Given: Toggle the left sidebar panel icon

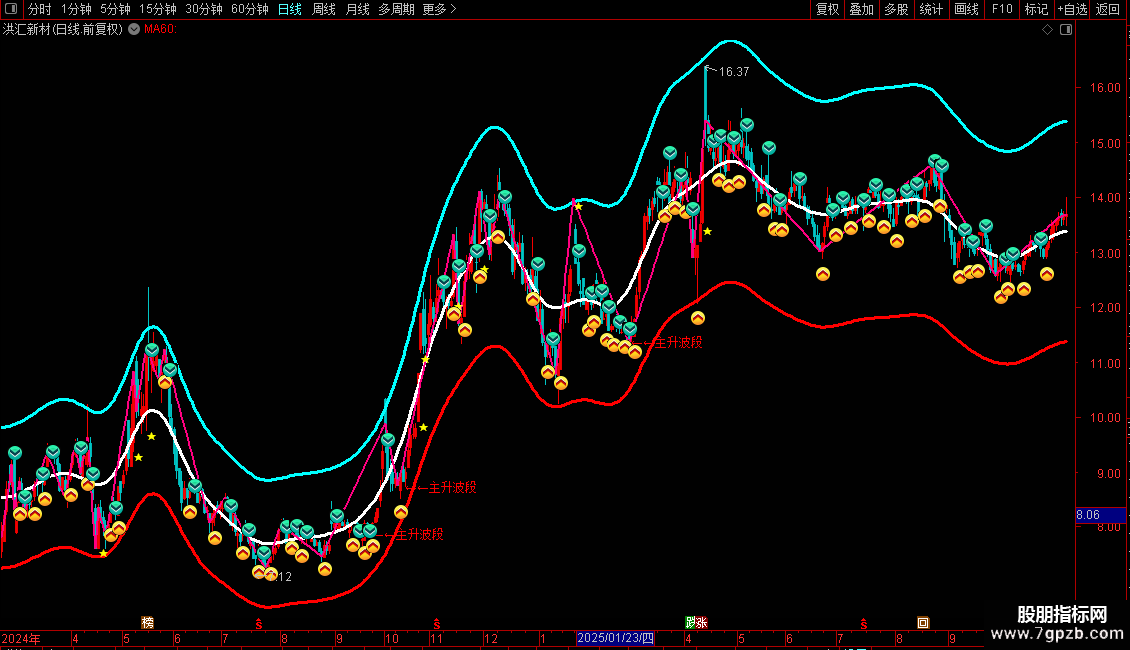Looking at the screenshot, I should point(12,9).
